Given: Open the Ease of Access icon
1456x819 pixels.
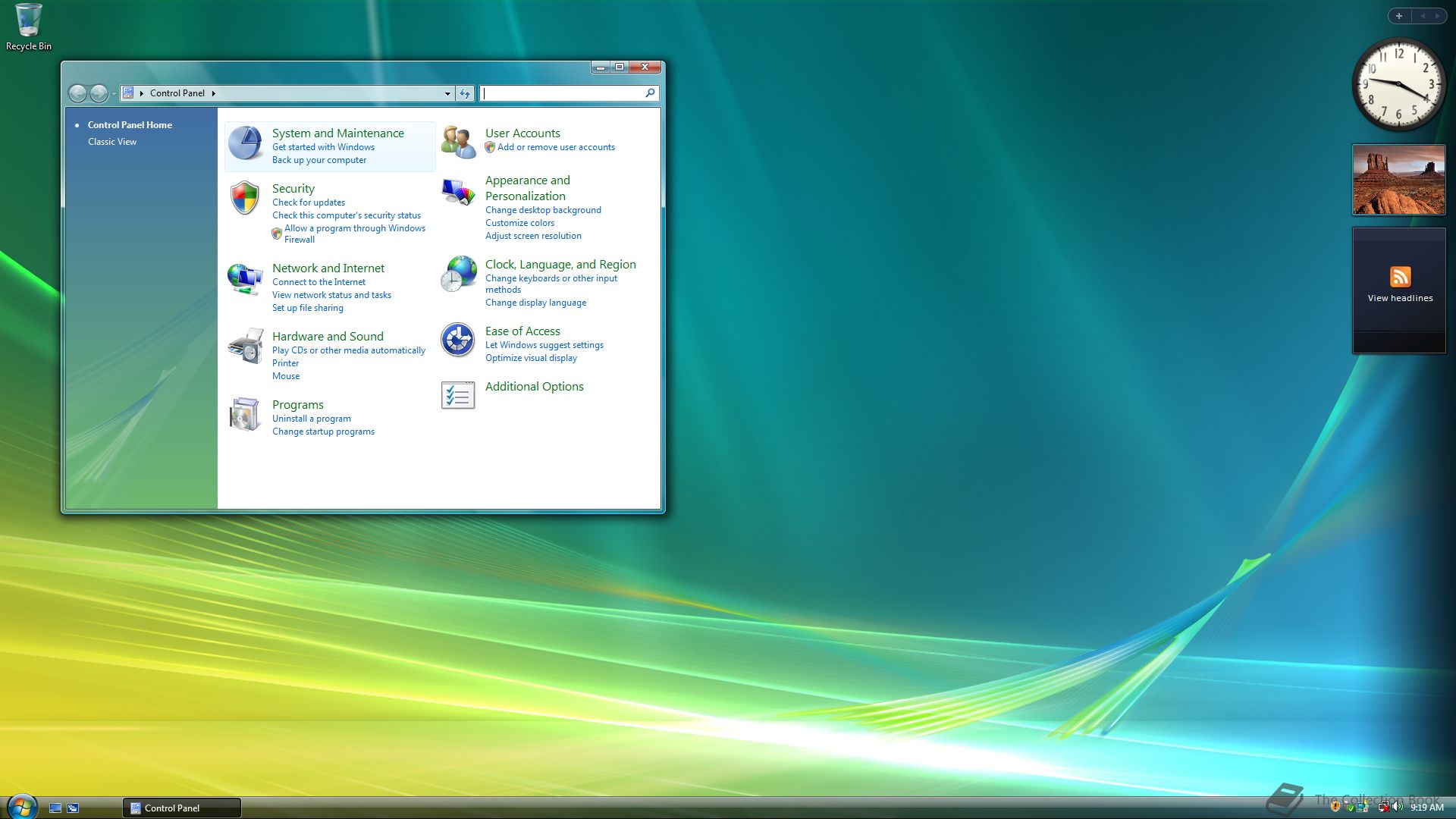Looking at the screenshot, I should (x=458, y=340).
